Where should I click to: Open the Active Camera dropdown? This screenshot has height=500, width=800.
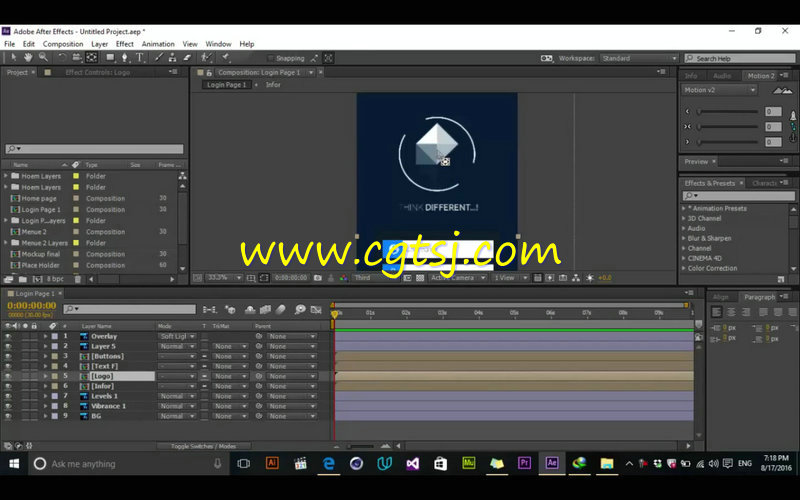(458, 278)
